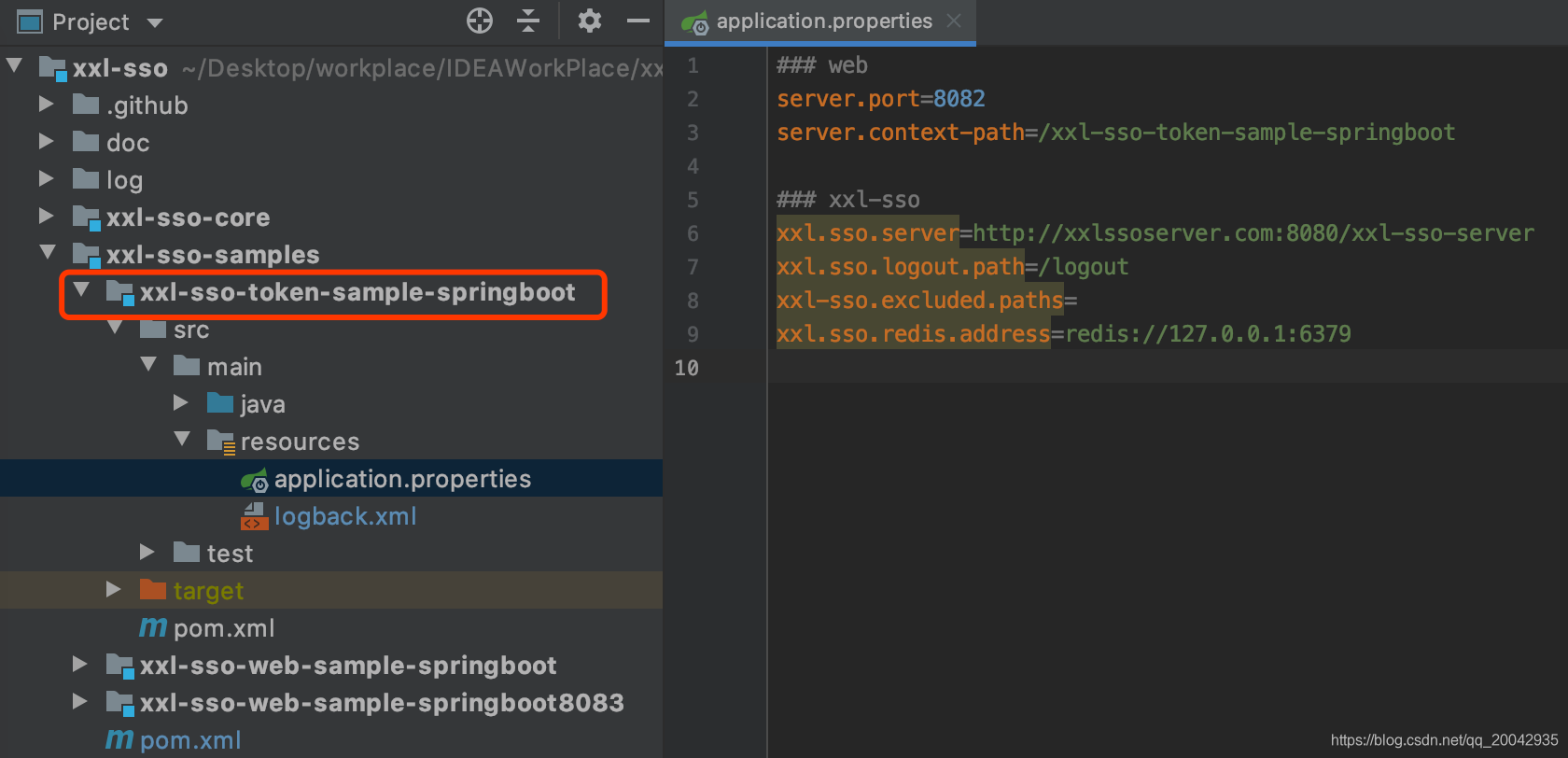Hide the Project panel with minus icon

[x=638, y=21]
